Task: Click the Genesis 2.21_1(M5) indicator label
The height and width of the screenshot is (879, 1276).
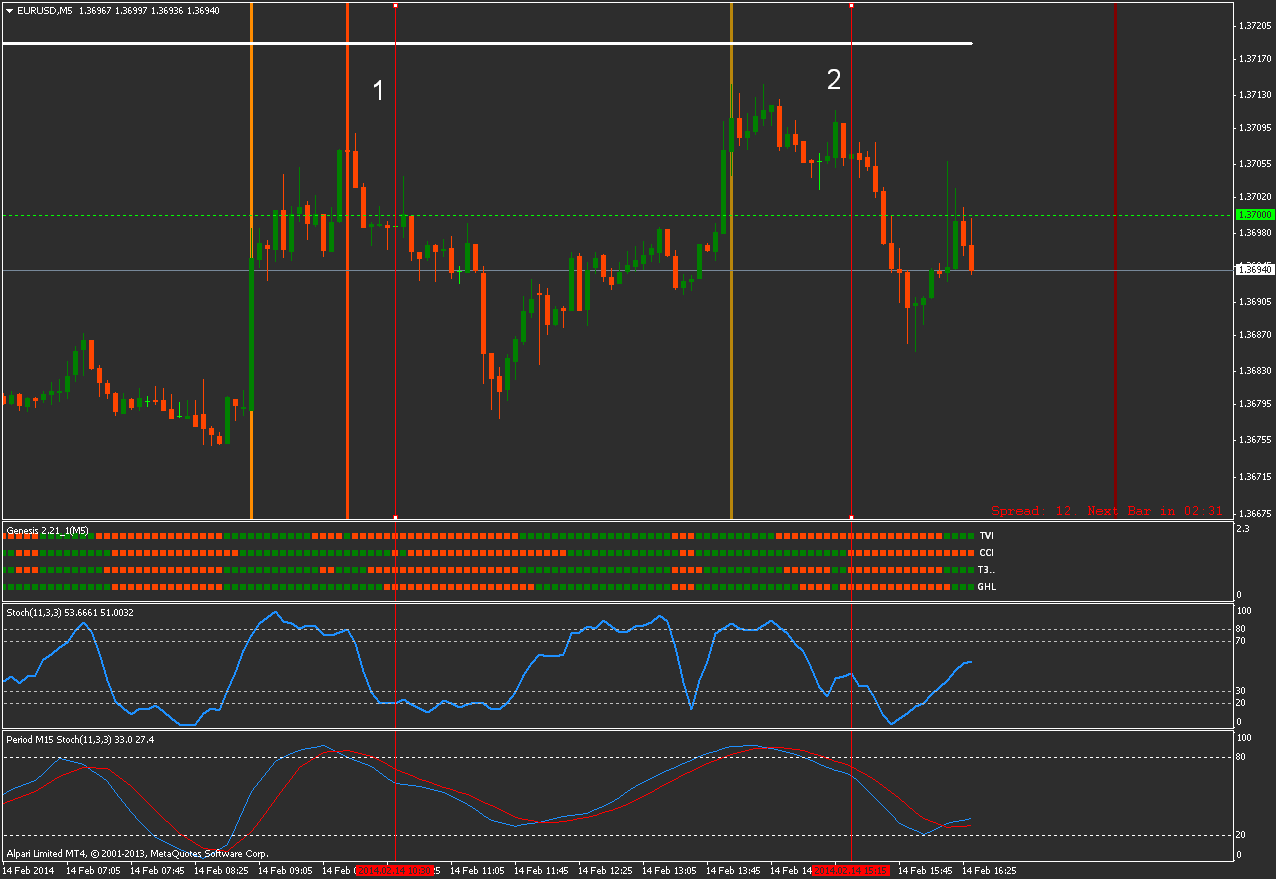Action: [x=47, y=529]
